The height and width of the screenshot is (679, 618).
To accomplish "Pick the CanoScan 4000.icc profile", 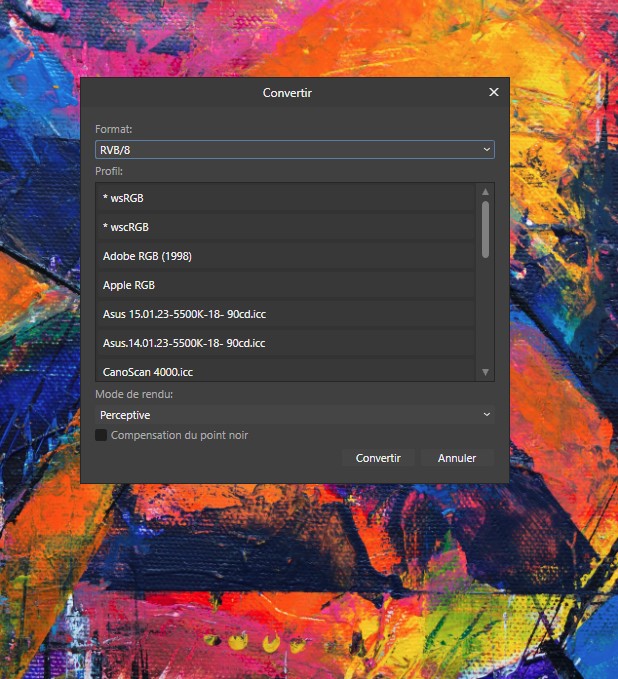I will (286, 371).
